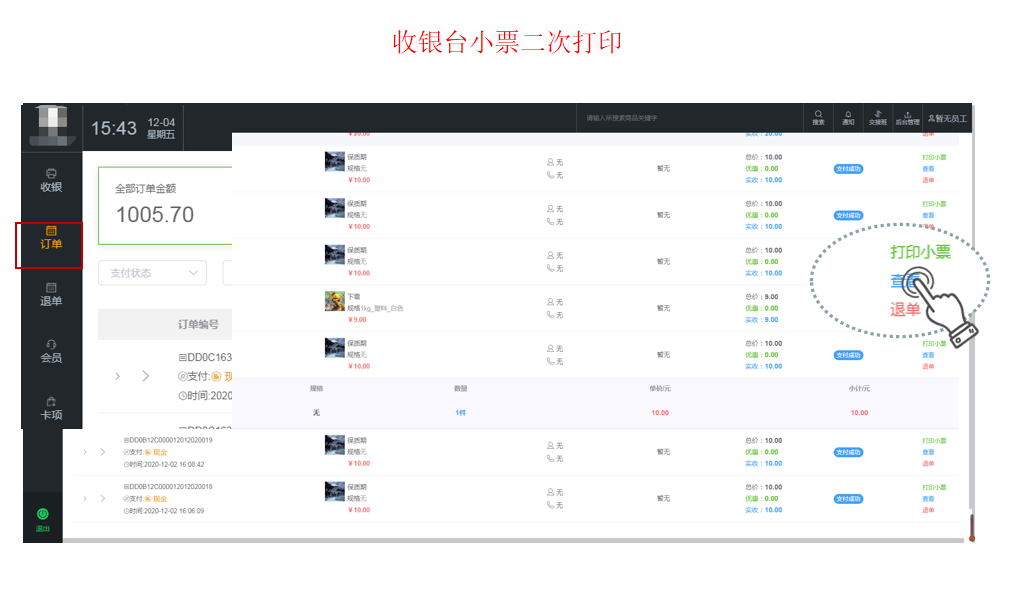Click 支付成功 badge of order ending 020018
Viewport: 1009px width, 604px height.
click(x=848, y=499)
